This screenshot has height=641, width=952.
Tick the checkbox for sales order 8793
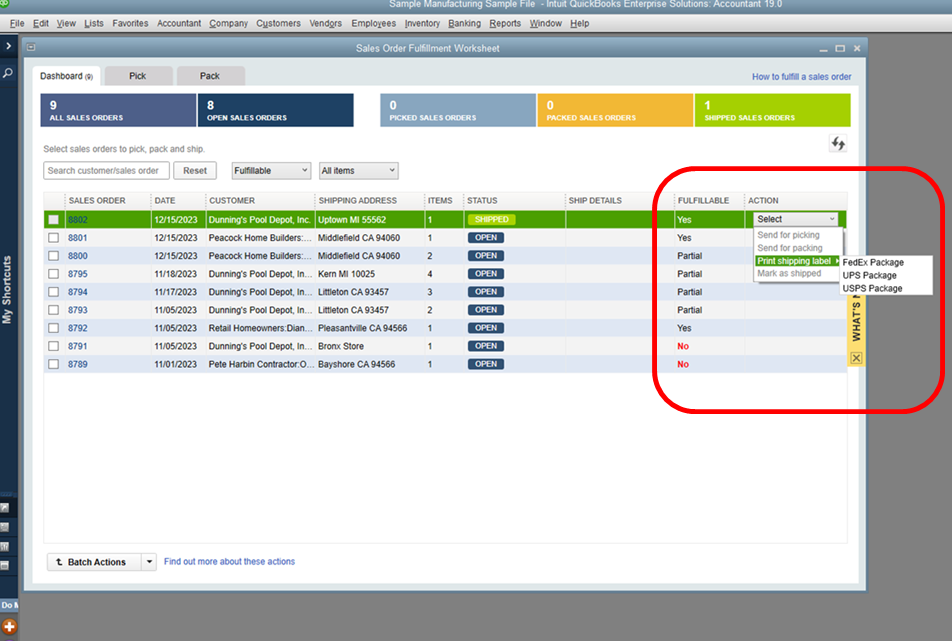[54, 310]
